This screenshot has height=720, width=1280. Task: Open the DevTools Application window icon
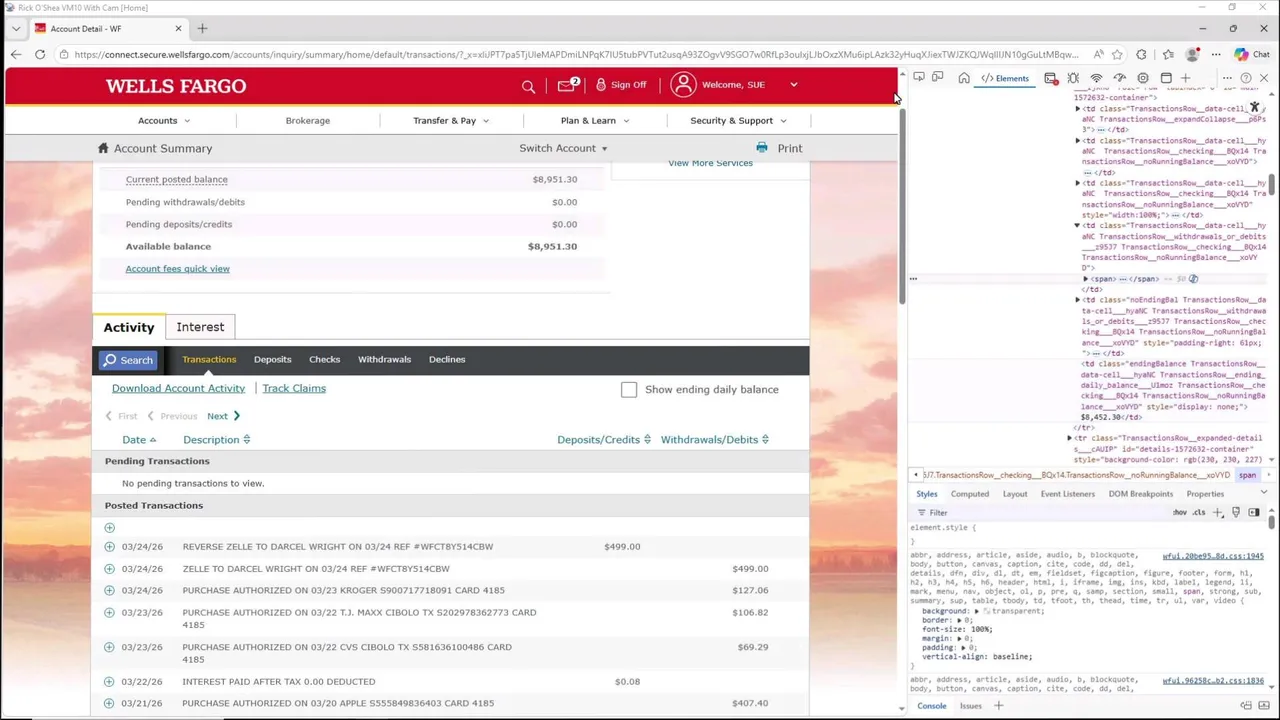1166,78
